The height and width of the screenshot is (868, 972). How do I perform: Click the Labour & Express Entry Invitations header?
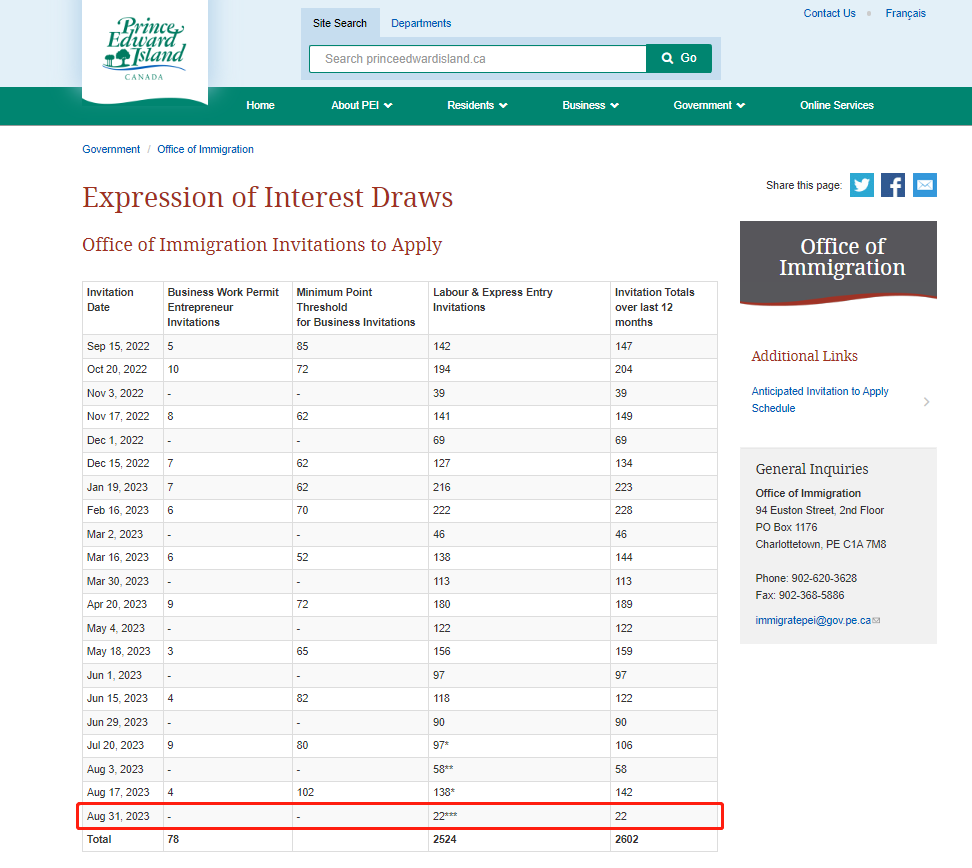click(x=519, y=308)
